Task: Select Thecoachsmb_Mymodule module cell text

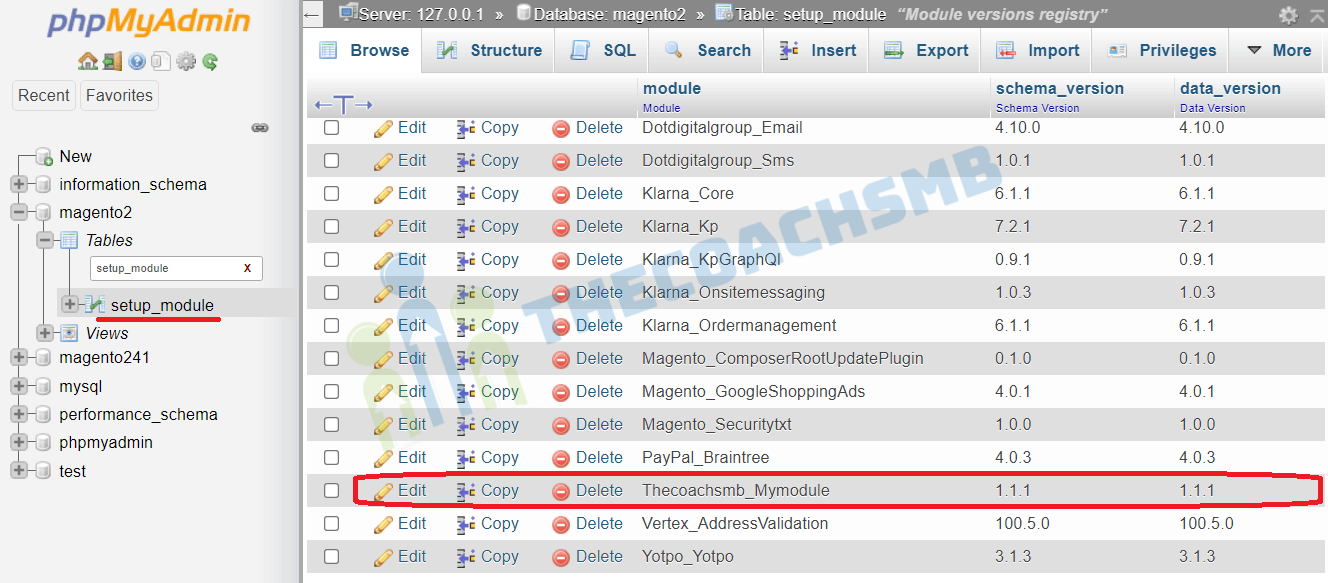Action: coord(736,491)
